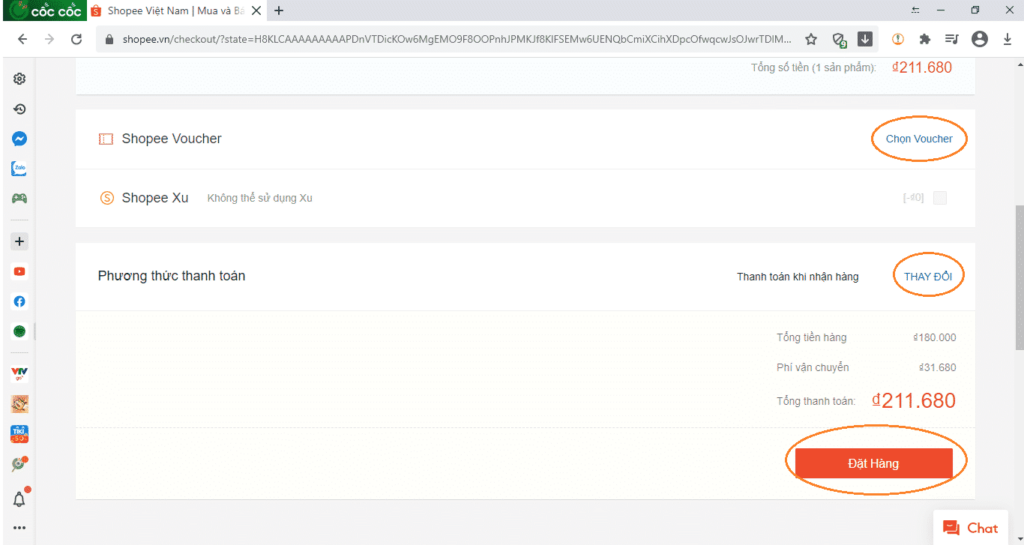Click the Tổng tiền hàng ₫180.000 value
The width and height of the screenshot is (1024, 545).
(x=935, y=337)
